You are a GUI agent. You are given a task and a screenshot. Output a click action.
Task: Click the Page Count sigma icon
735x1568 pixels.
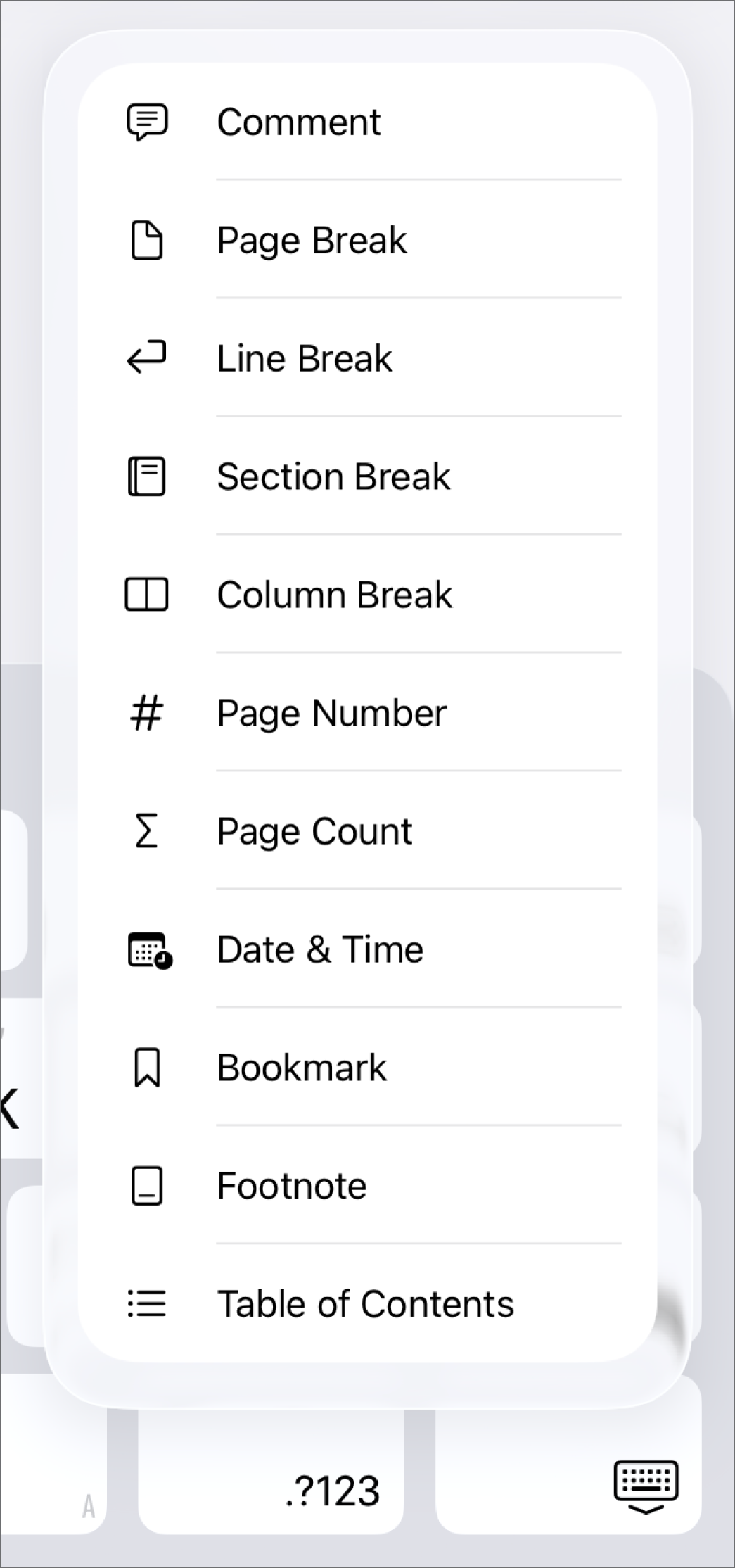pos(147,831)
